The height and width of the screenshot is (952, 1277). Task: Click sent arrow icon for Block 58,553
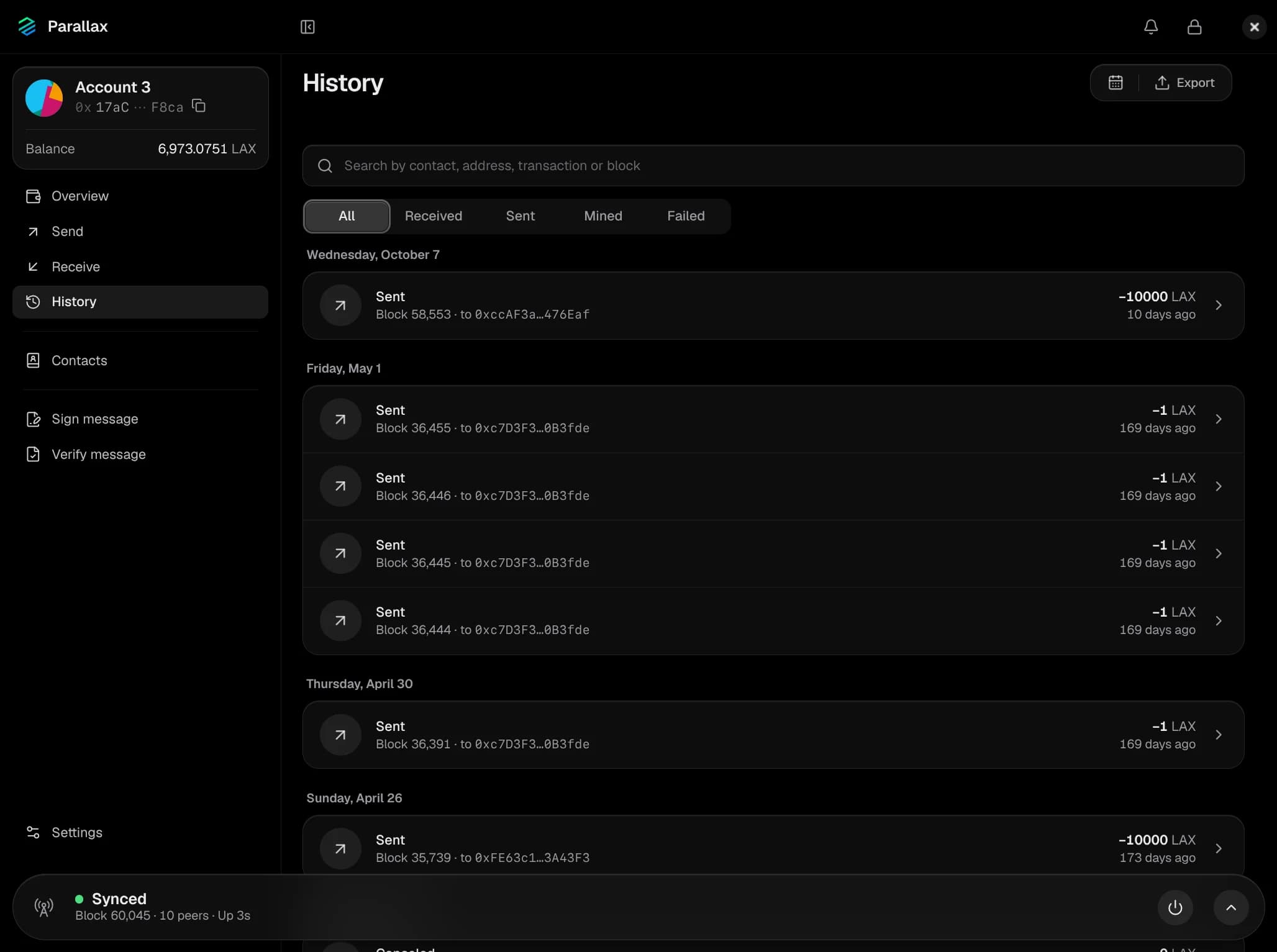[340, 306]
